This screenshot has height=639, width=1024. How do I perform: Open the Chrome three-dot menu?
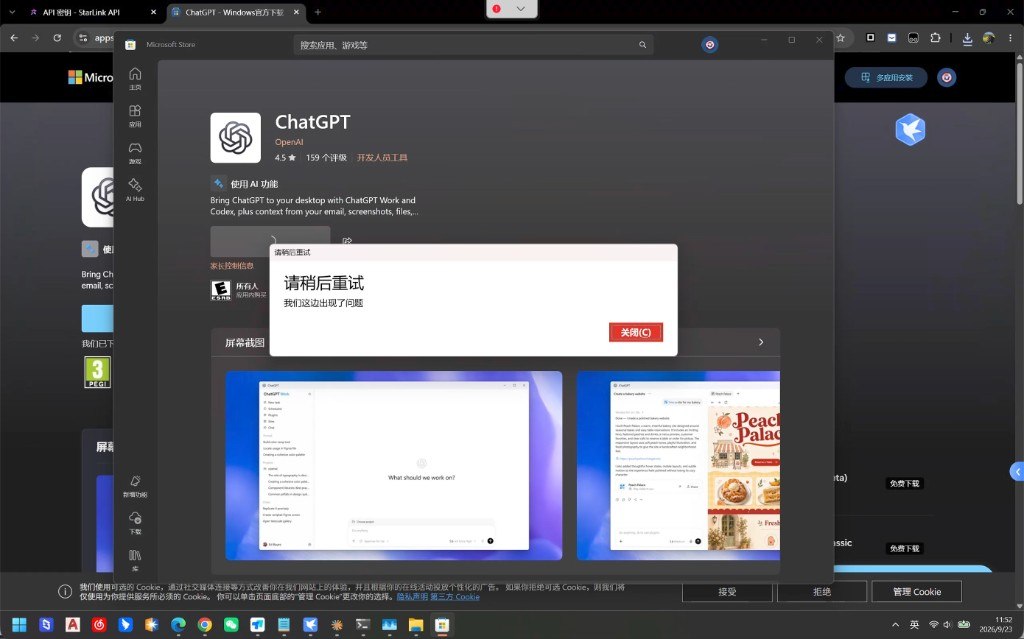[1010, 38]
